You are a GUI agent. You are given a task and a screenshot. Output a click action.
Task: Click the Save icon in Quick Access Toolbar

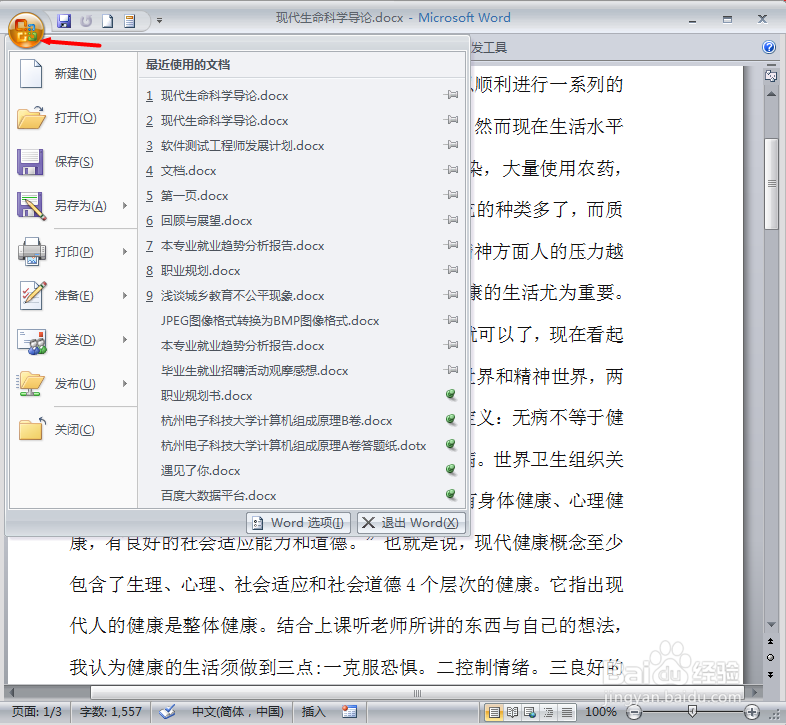64,21
